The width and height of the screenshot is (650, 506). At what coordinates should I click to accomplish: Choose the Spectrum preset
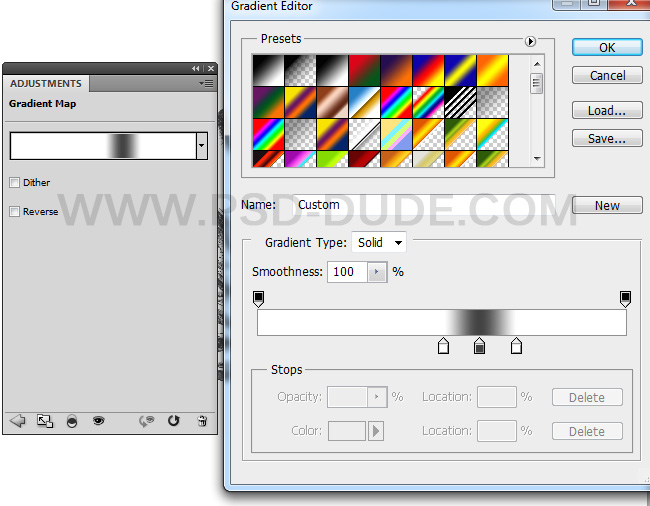(x=396, y=102)
